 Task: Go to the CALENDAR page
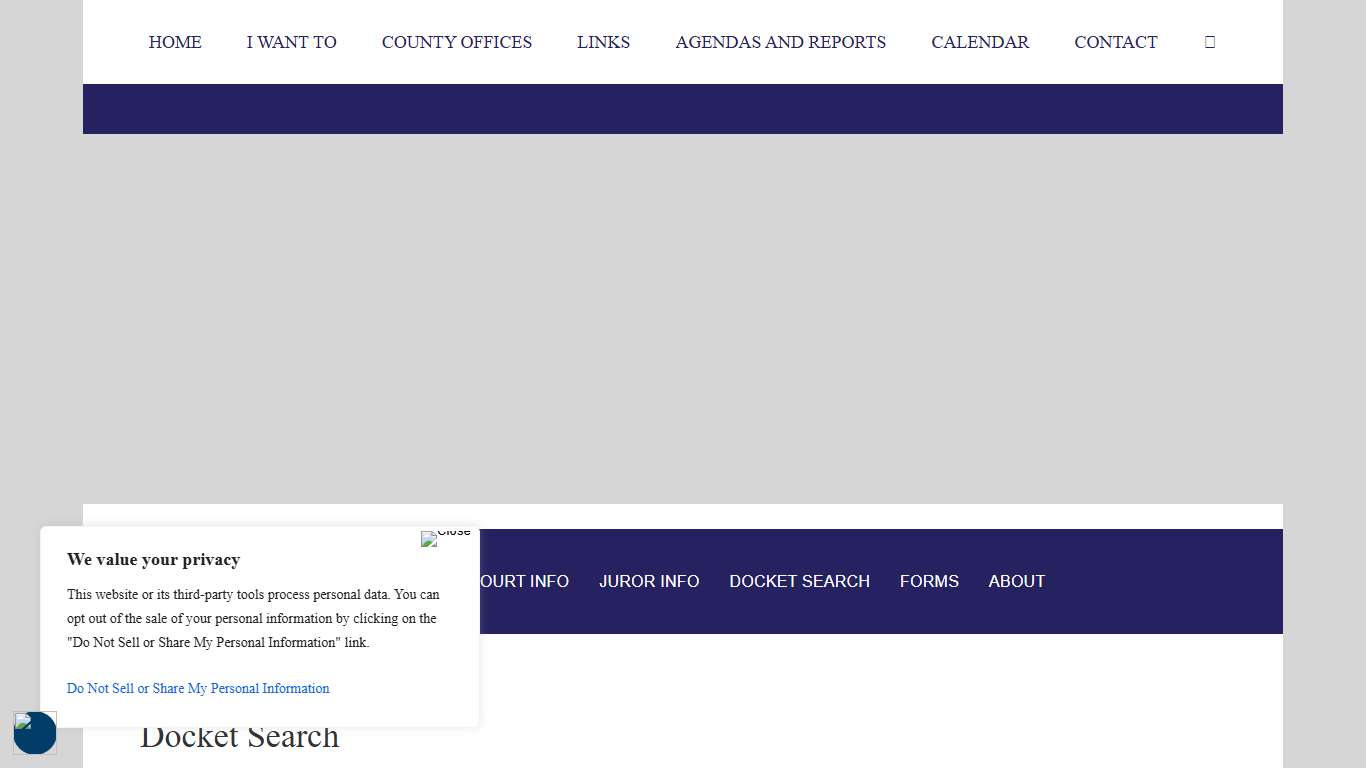point(980,42)
